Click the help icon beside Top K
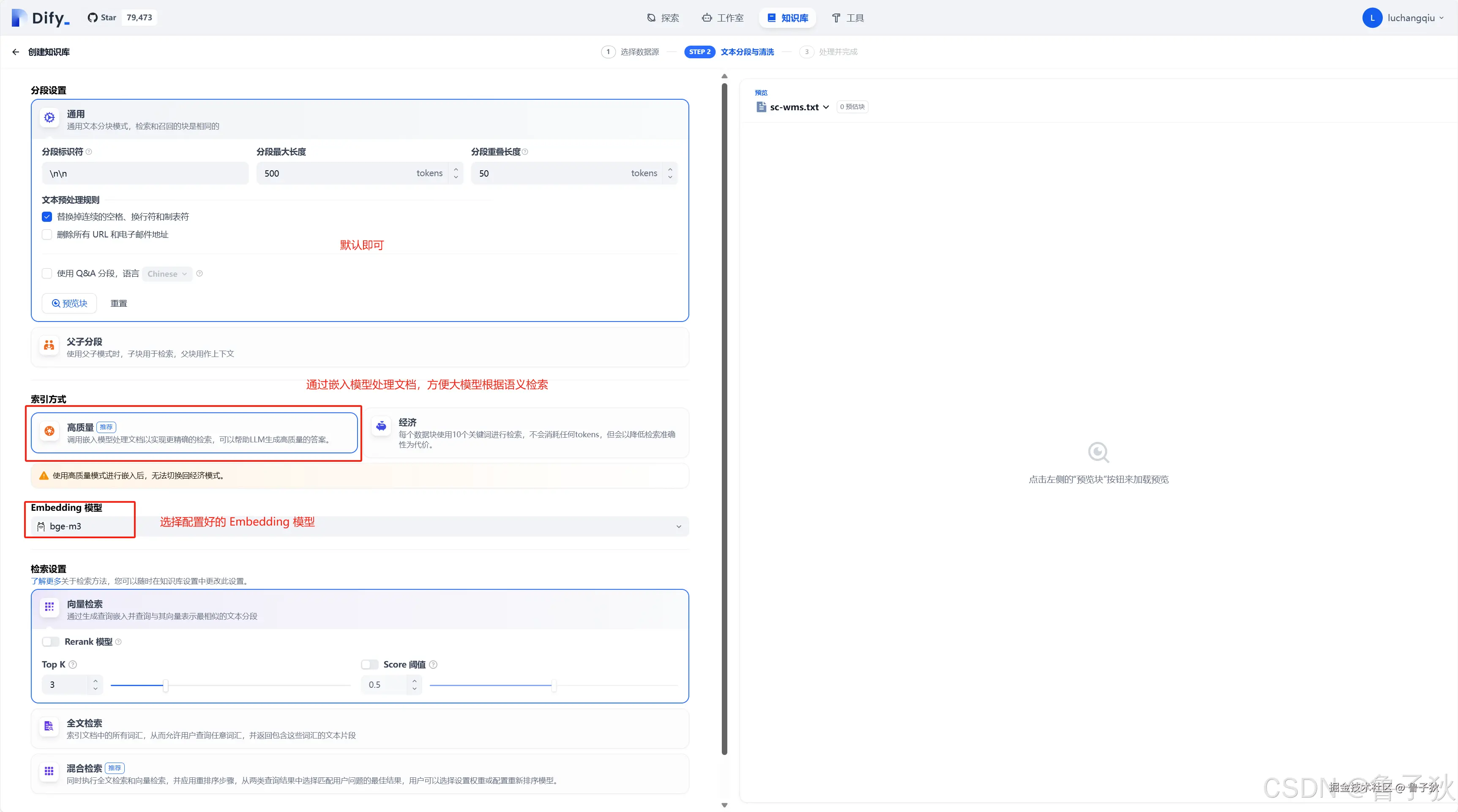Image resolution: width=1458 pixels, height=812 pixels. coord(73,665)
